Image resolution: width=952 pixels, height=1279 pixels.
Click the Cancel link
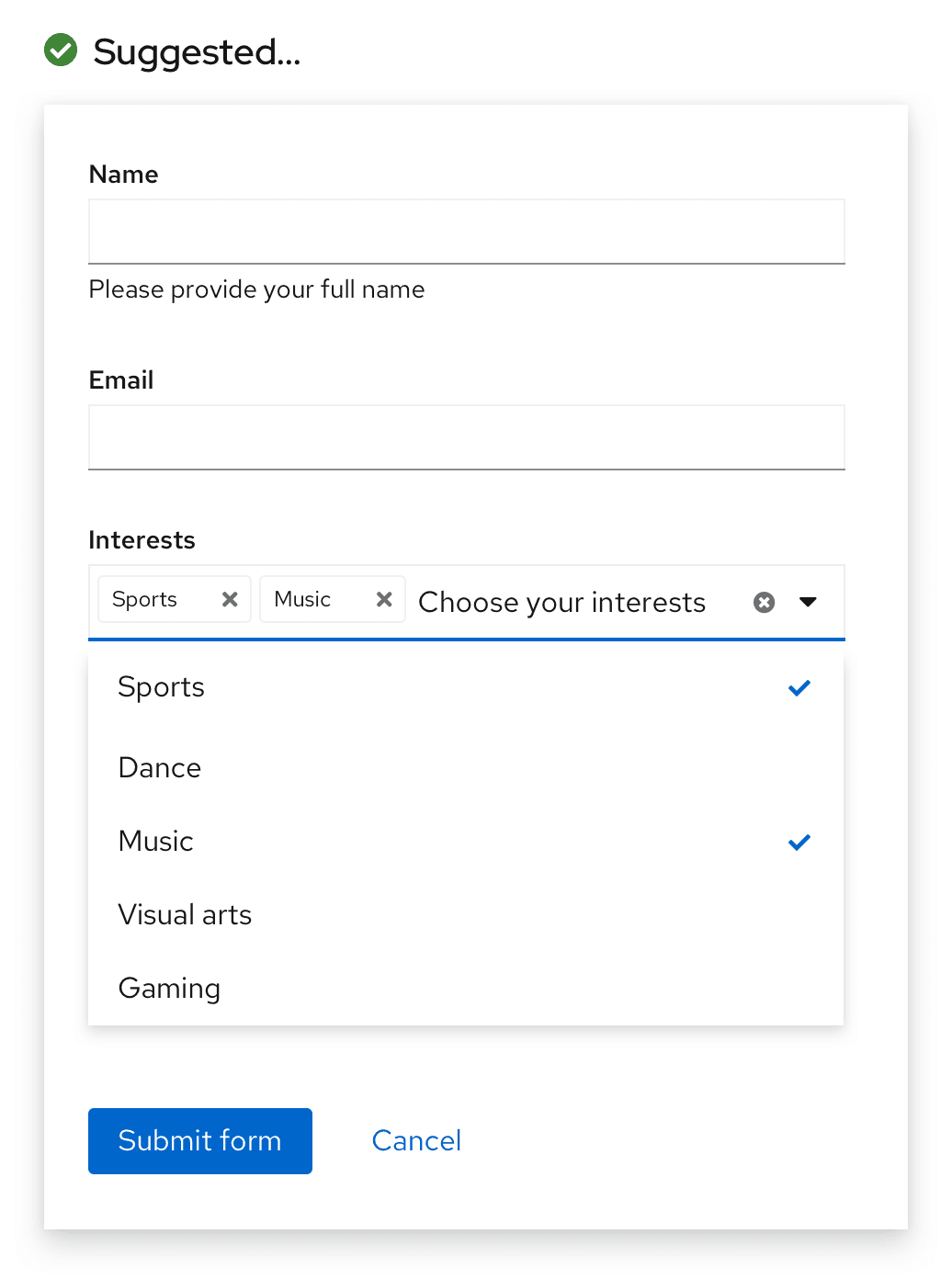point(416,1140)
